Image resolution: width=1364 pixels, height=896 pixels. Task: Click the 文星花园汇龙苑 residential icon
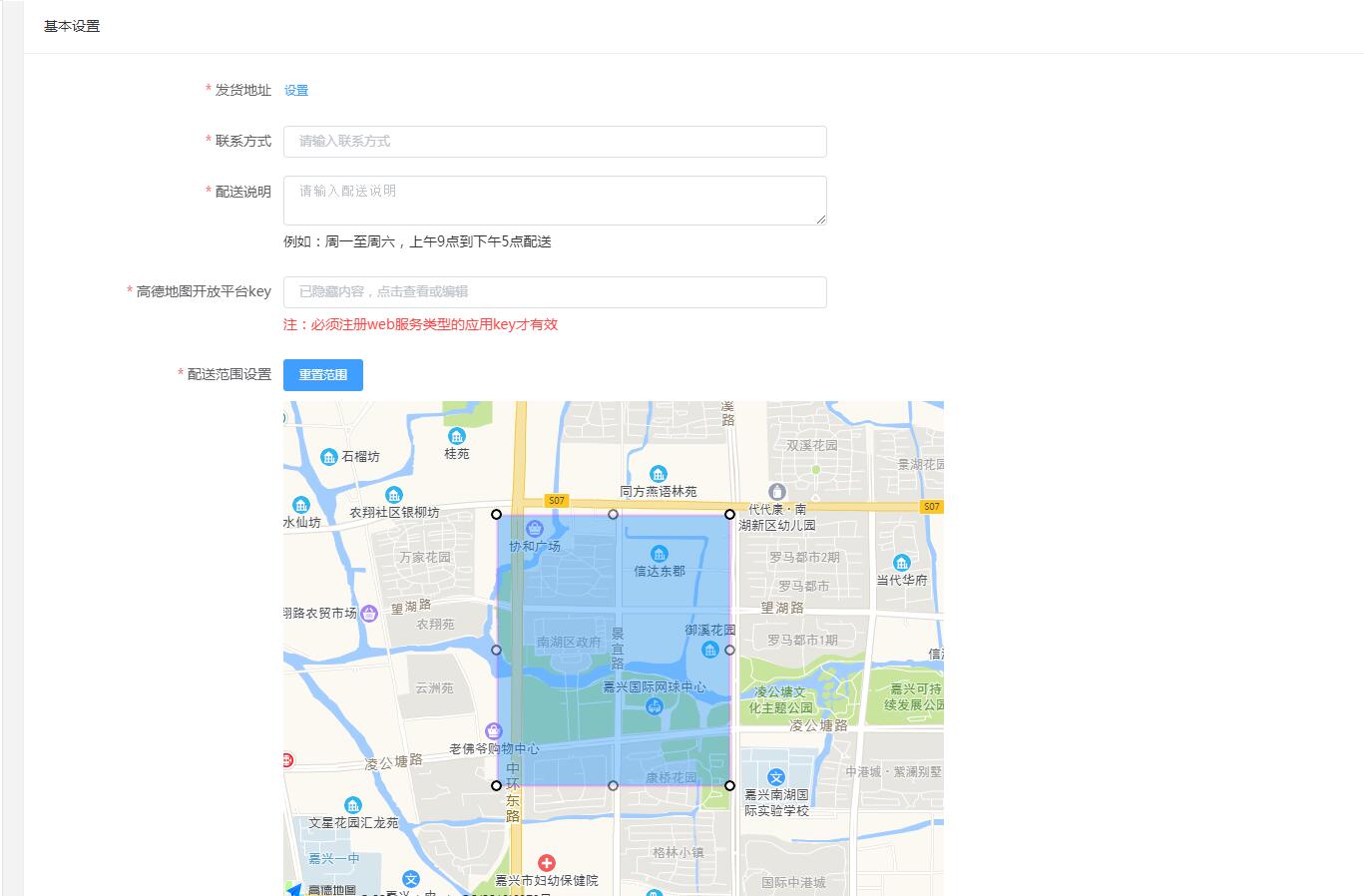pos(352,805)
